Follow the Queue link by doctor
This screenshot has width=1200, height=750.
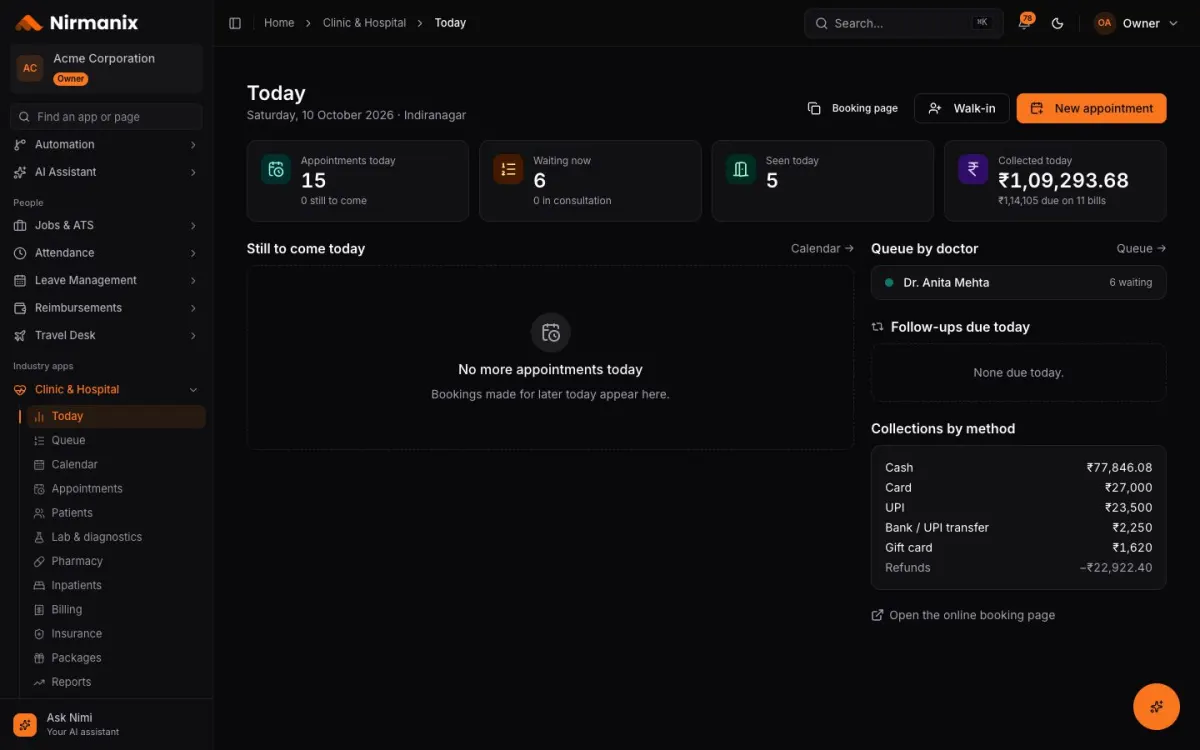[1141, 248]
